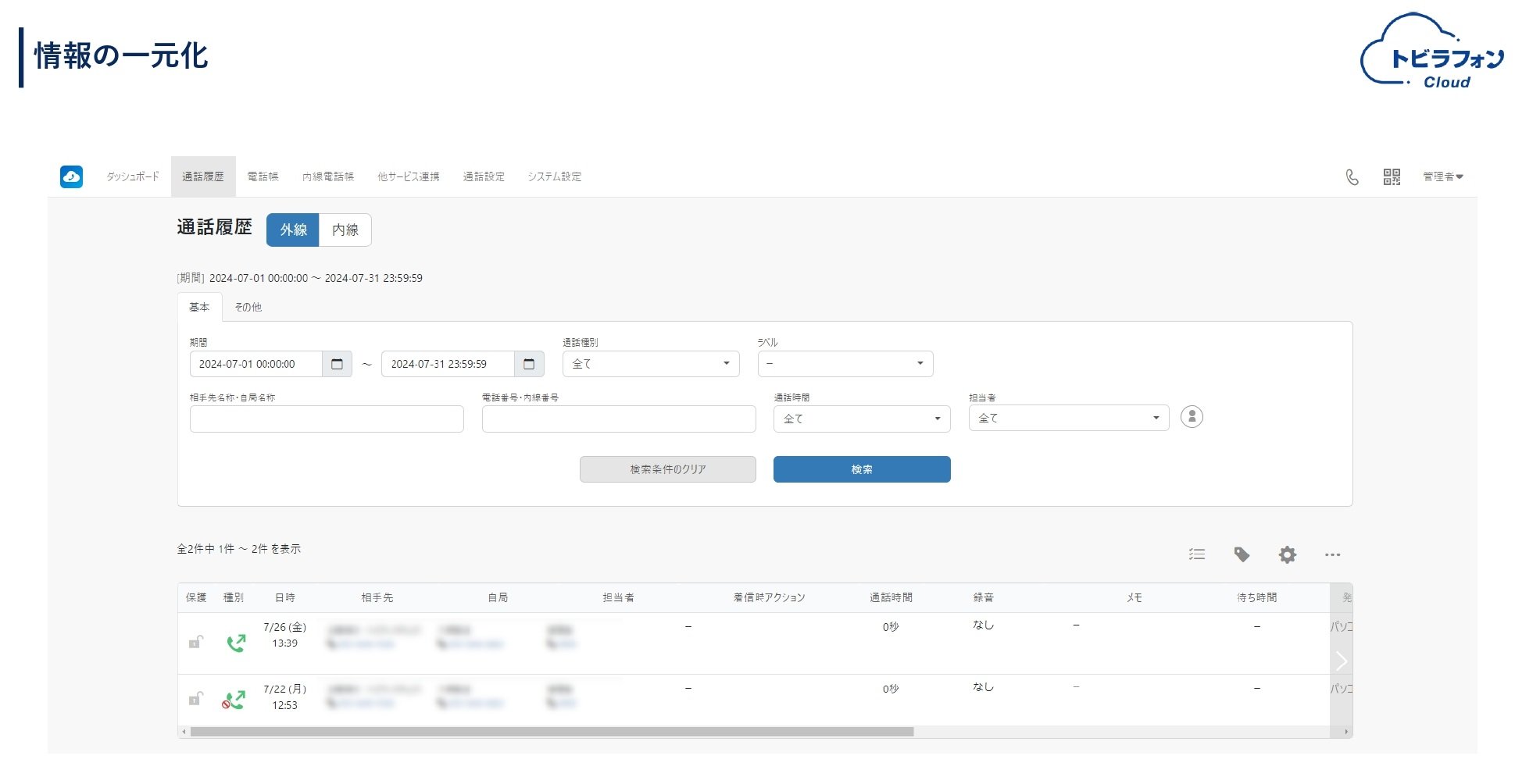Select the 外線 toggle button

[293, 230]
